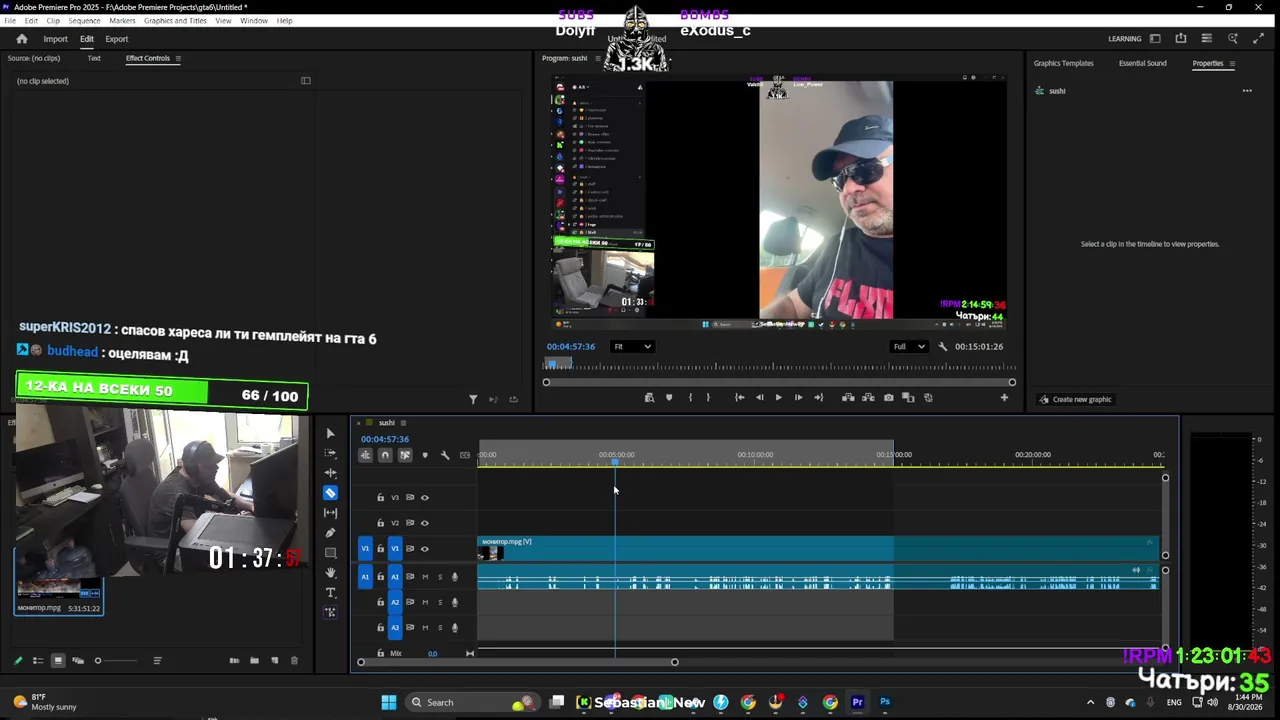Select the Track Select Forward tool
This screenshot has height=720, width=1280.
[x=331, y=453]
